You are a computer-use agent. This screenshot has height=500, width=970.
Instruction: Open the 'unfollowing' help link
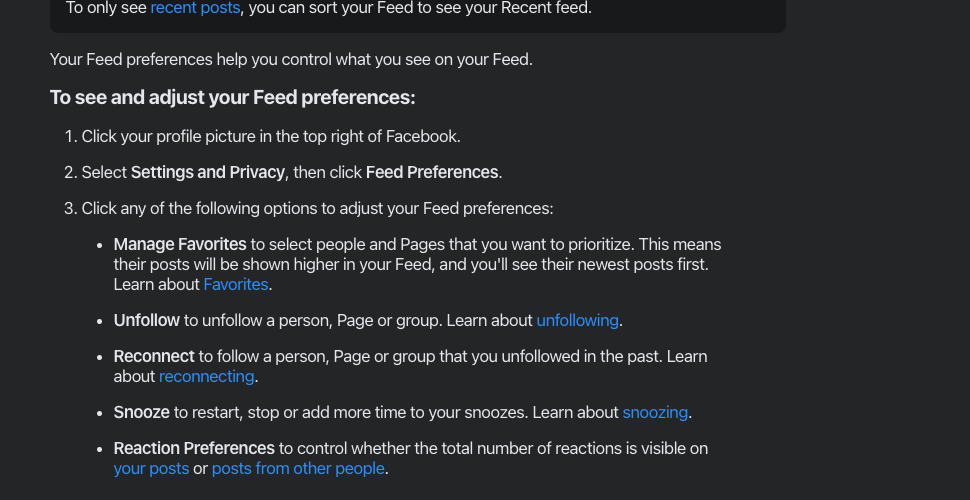(x=577, y=321)
